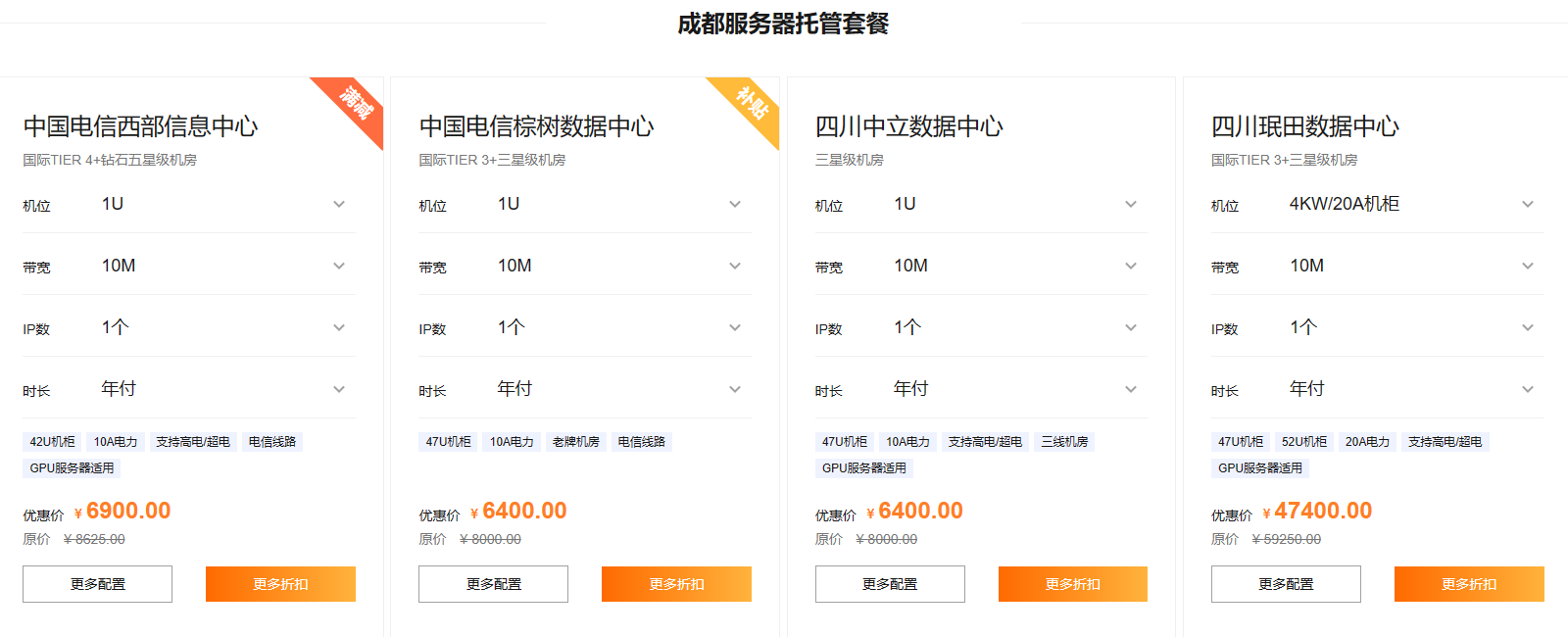Expand 时长 dropdown in 中国电信棕树数据中心 card
Viewport: 1568px width, 637px height.
(x=734, y=390)
